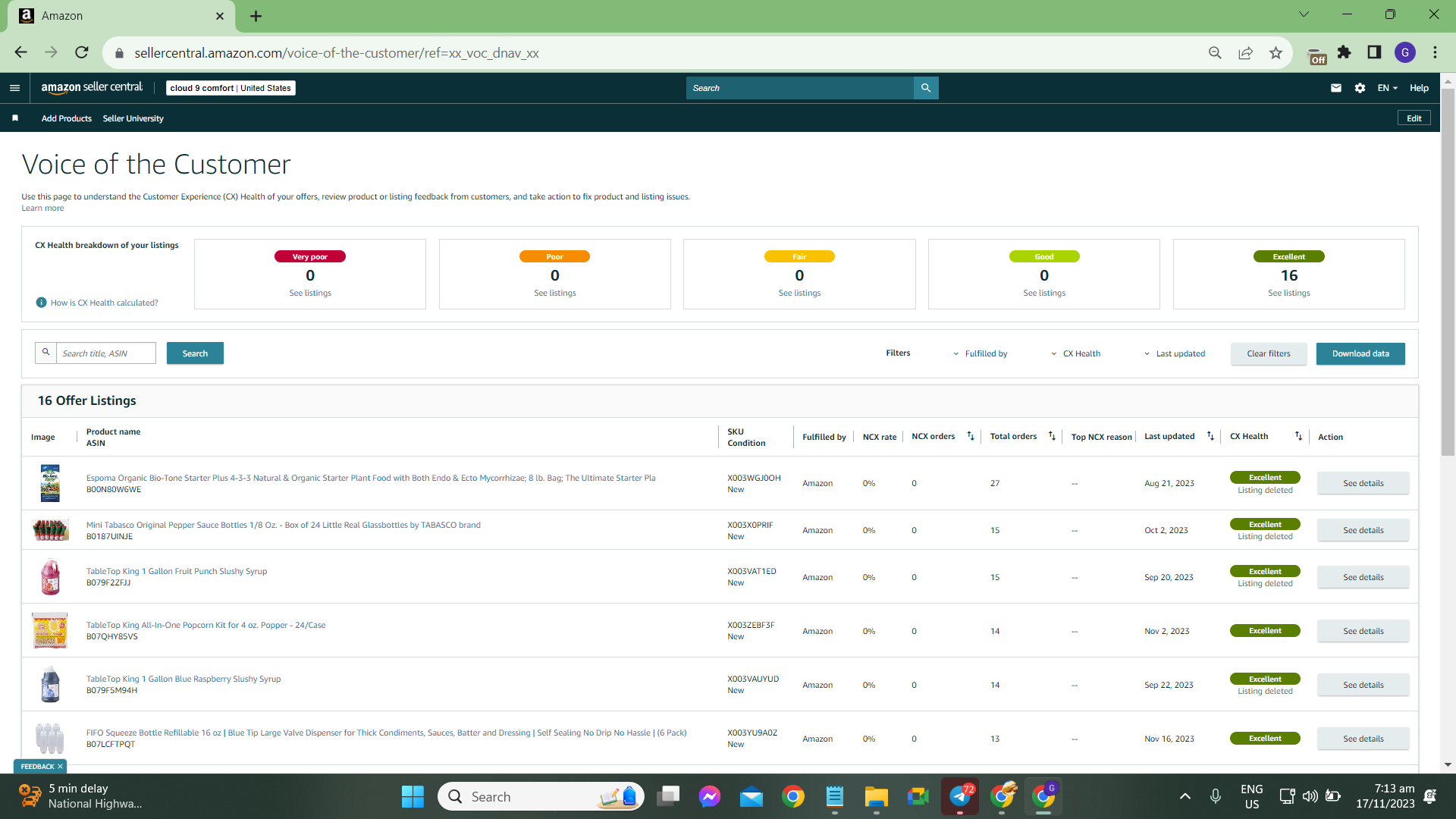Click the Seller Central top search box
The image size is (1456, 819).
click(800, 88)
